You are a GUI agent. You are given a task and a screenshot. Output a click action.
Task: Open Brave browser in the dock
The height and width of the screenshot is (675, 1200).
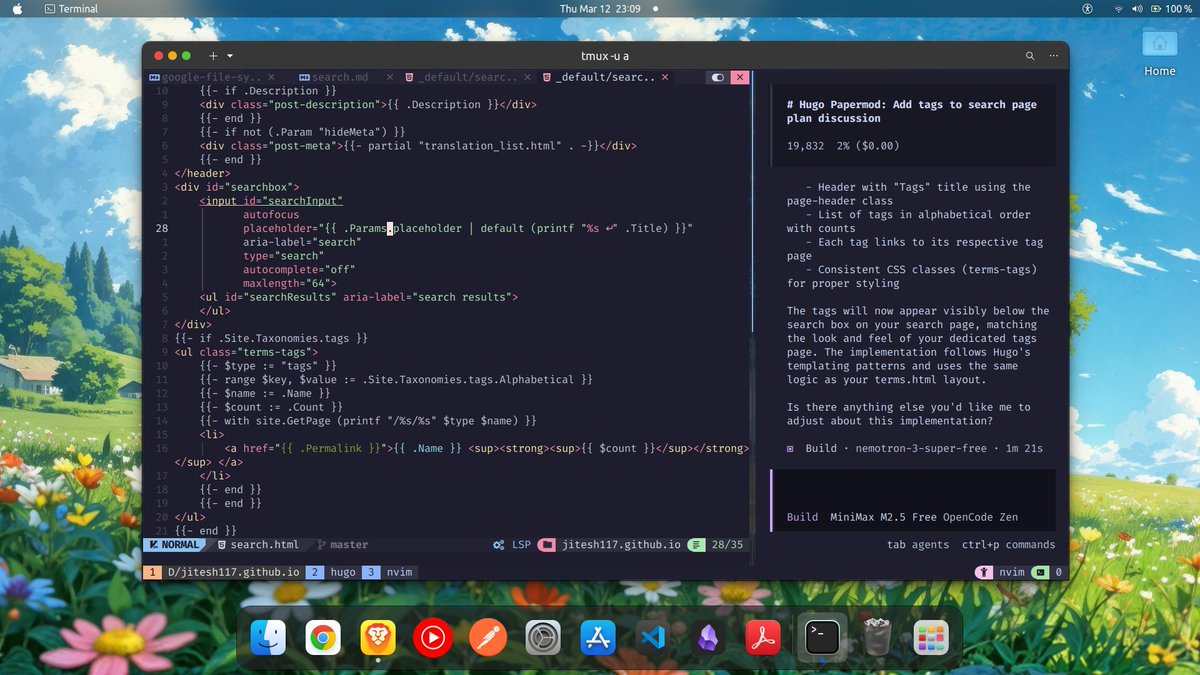[378, 637]
